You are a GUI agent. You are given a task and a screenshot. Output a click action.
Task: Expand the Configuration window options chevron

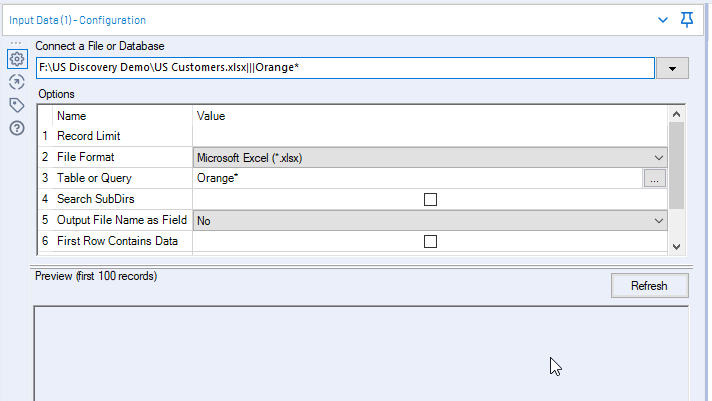pyautogui.click(x=663, y=19)
